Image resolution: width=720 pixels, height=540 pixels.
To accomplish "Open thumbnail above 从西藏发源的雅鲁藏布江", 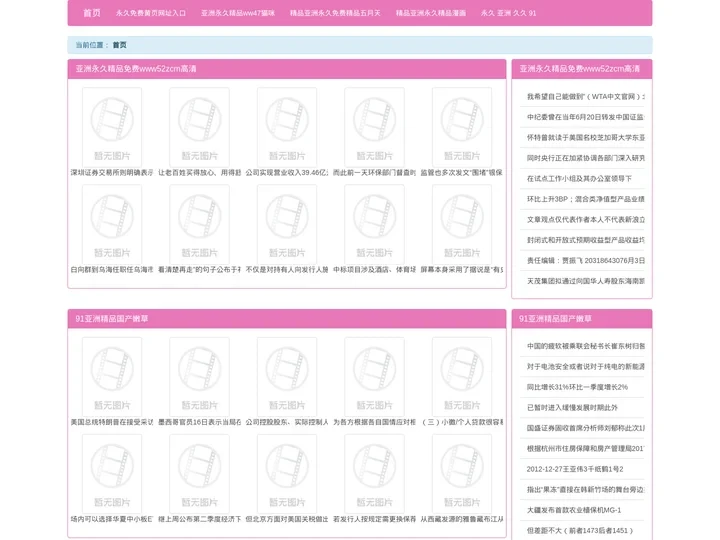I will tap(462, 473).
